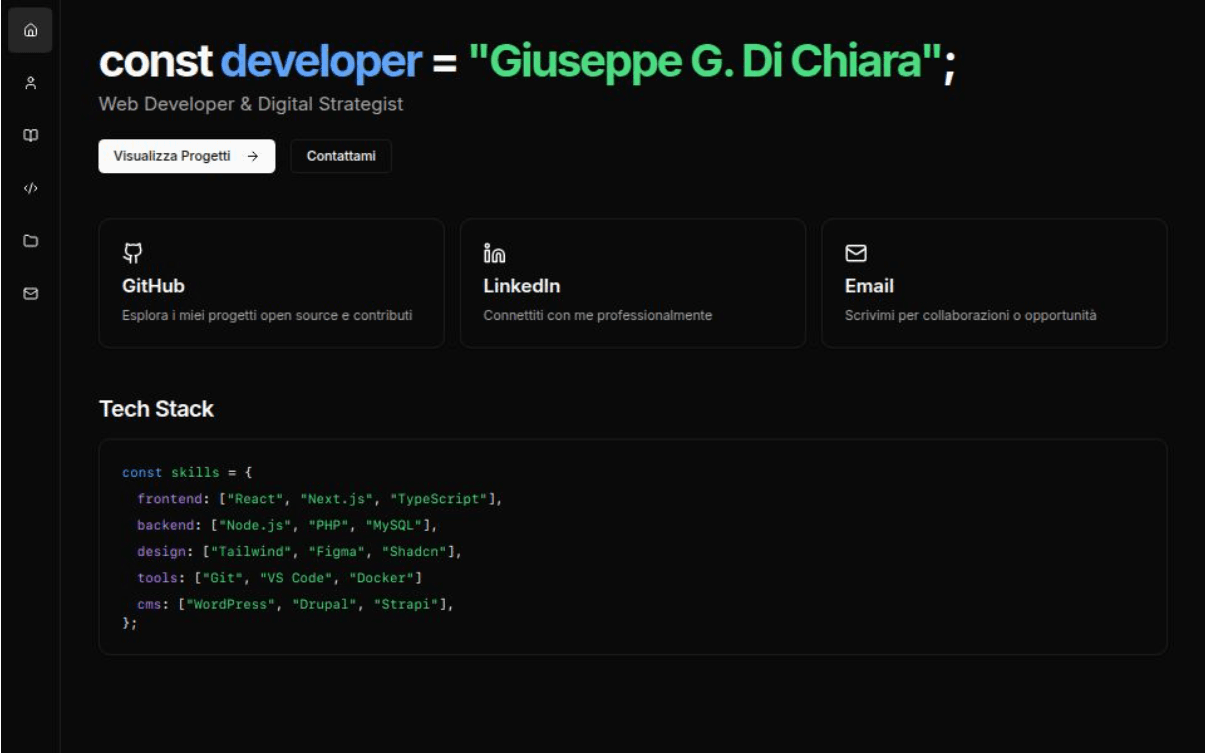Image resolution: width=1206 pixels, height=753 pixels.
Task: Open the LinkedIn card title link
Action: pyautogui.click(x=521, y=286)
